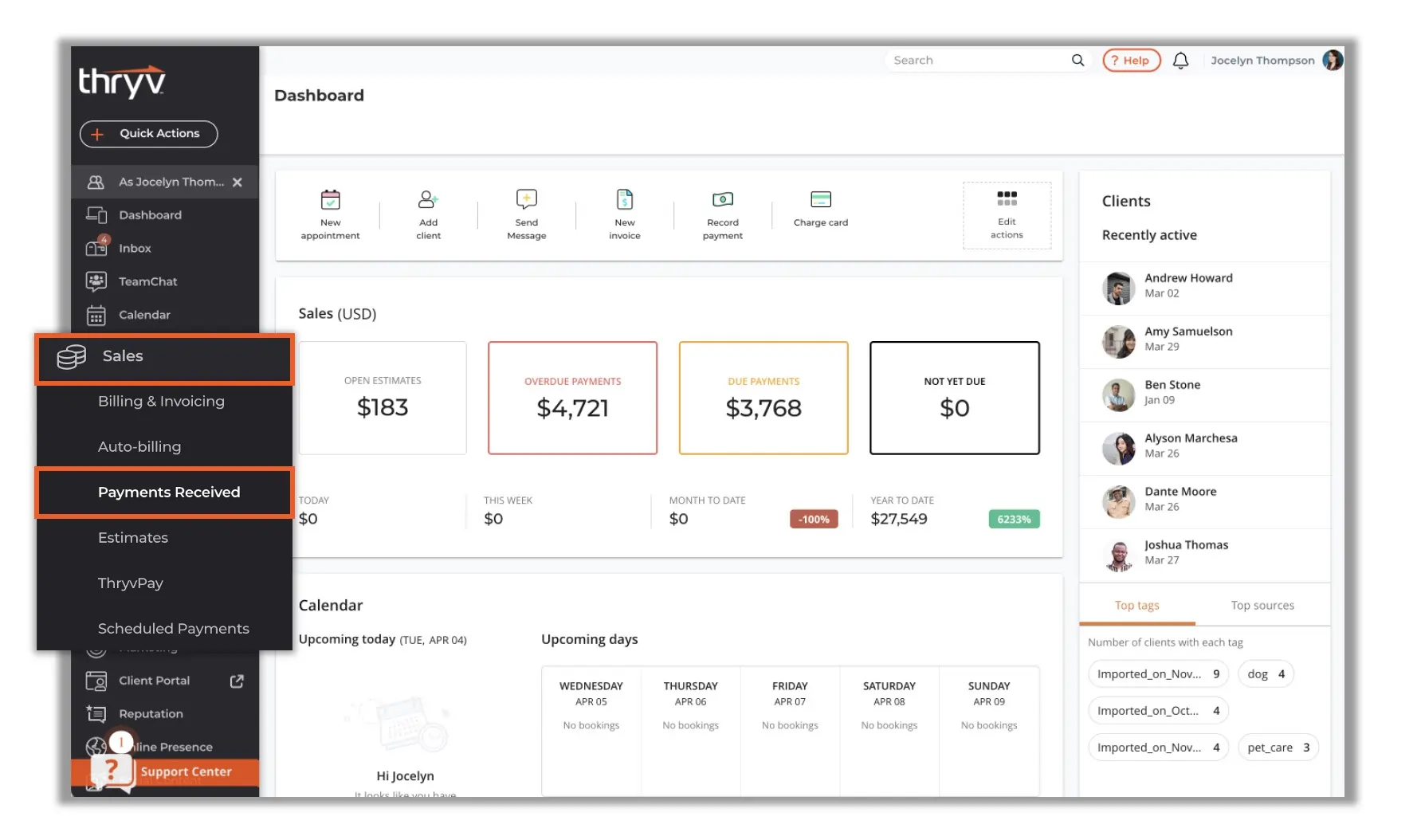The width and height of the screenshot is (1417, 840).
Task: Click the Open Estimates $183 card
Action: [x=383, y=398]
